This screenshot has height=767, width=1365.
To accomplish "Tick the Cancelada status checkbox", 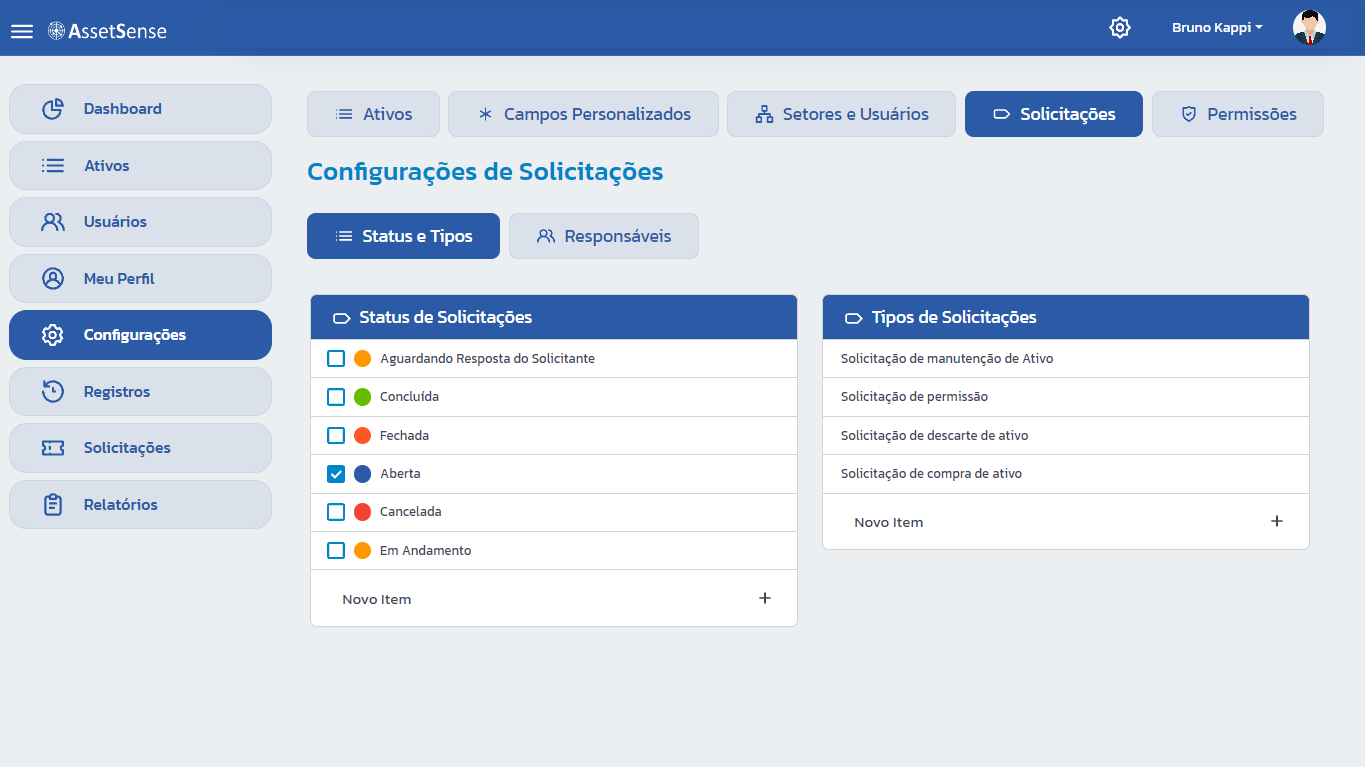I will [336, 512].
